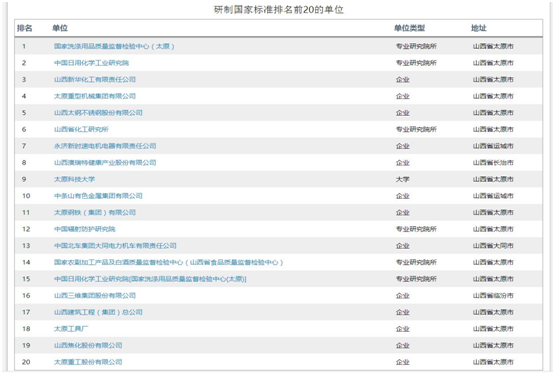Open 太原重工股份有限公司 link
The width and height of the screenshot is (555, 375).
(x=88, y=362)
